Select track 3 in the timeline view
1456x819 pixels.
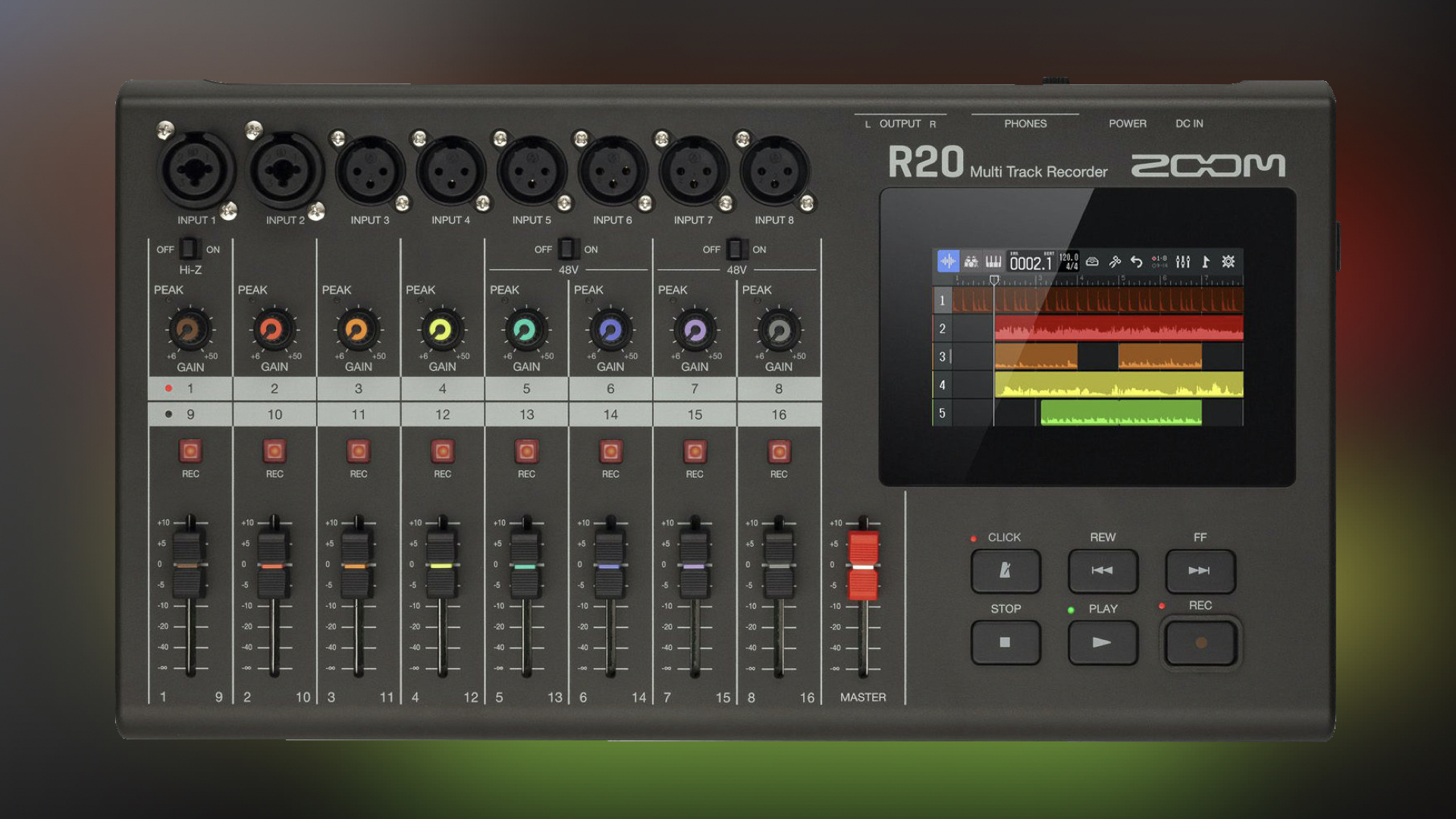[x=943, y=356]
